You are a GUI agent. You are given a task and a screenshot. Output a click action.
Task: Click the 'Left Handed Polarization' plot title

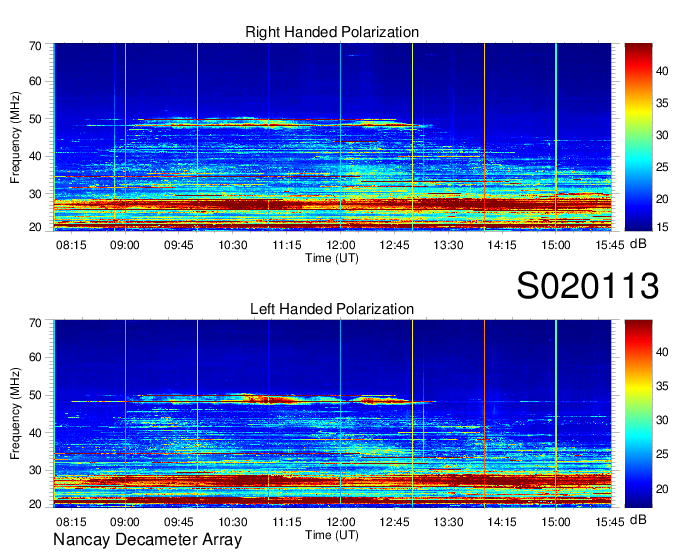[x=332, y=309]
